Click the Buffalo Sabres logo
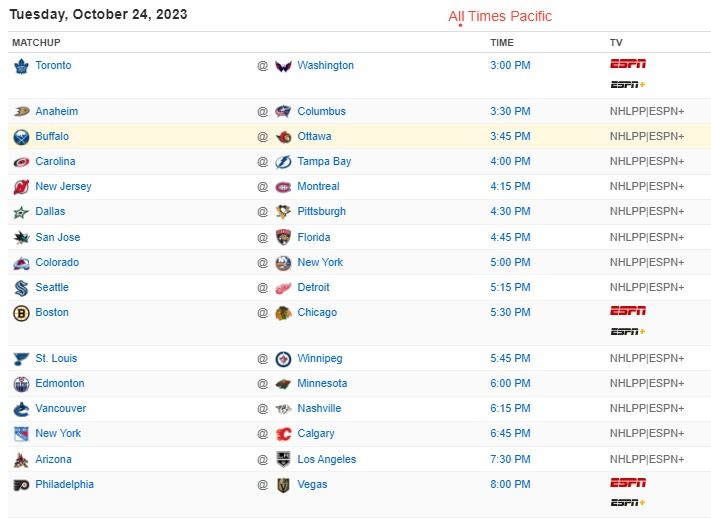 click(21, 137)
